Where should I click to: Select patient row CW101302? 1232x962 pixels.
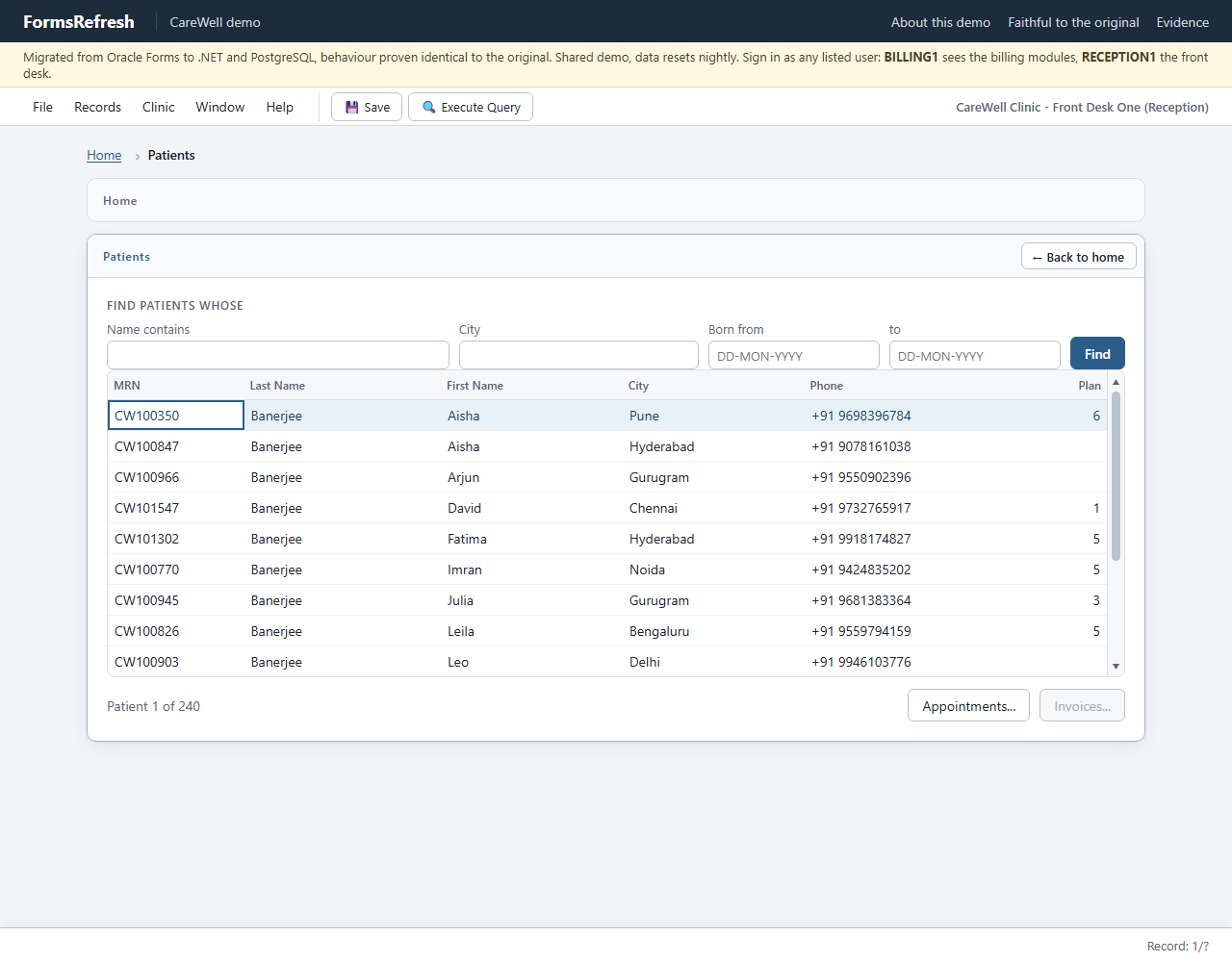click(x=607, y=539)
